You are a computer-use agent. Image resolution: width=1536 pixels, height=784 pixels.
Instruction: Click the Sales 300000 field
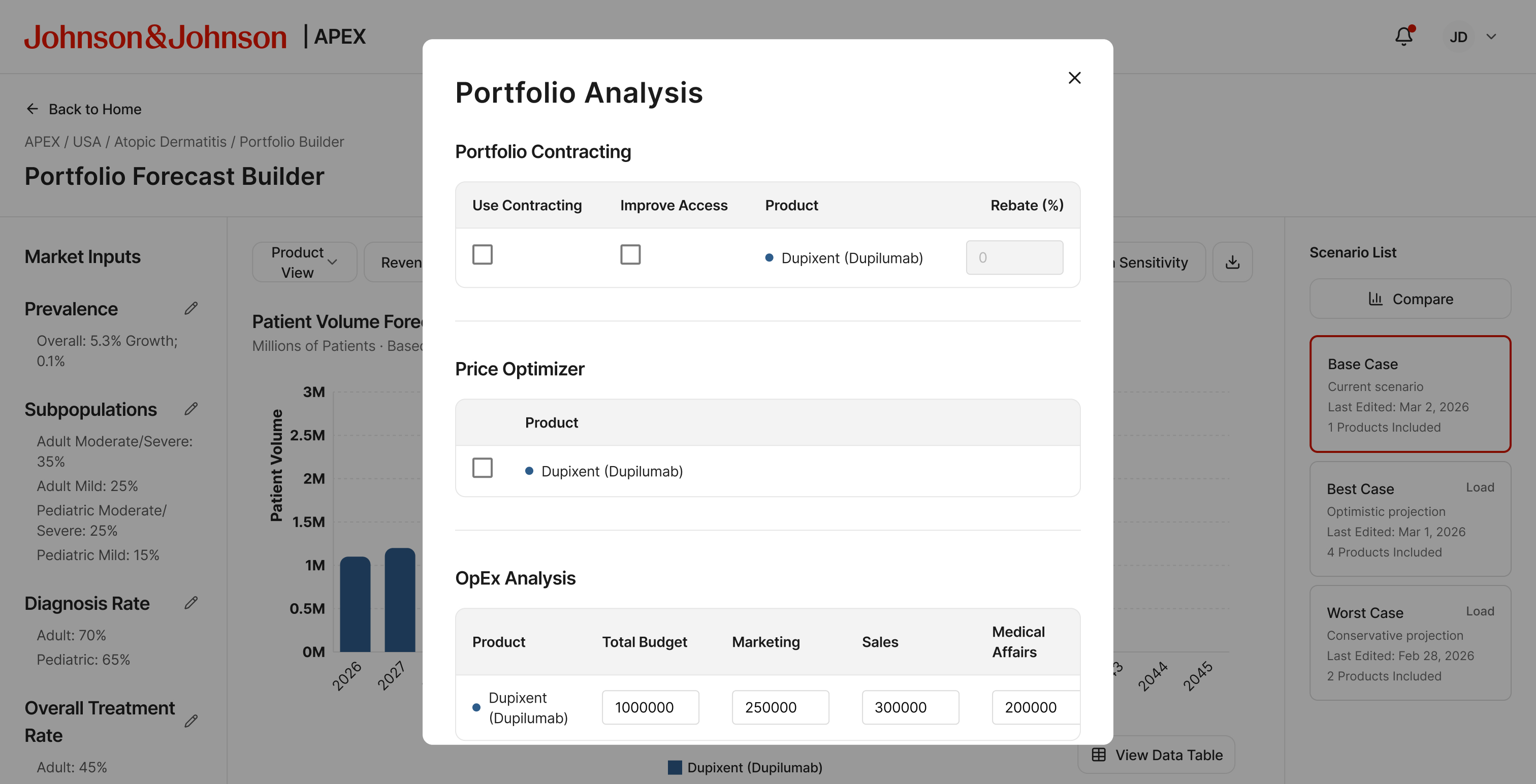[x=910, y=707]
